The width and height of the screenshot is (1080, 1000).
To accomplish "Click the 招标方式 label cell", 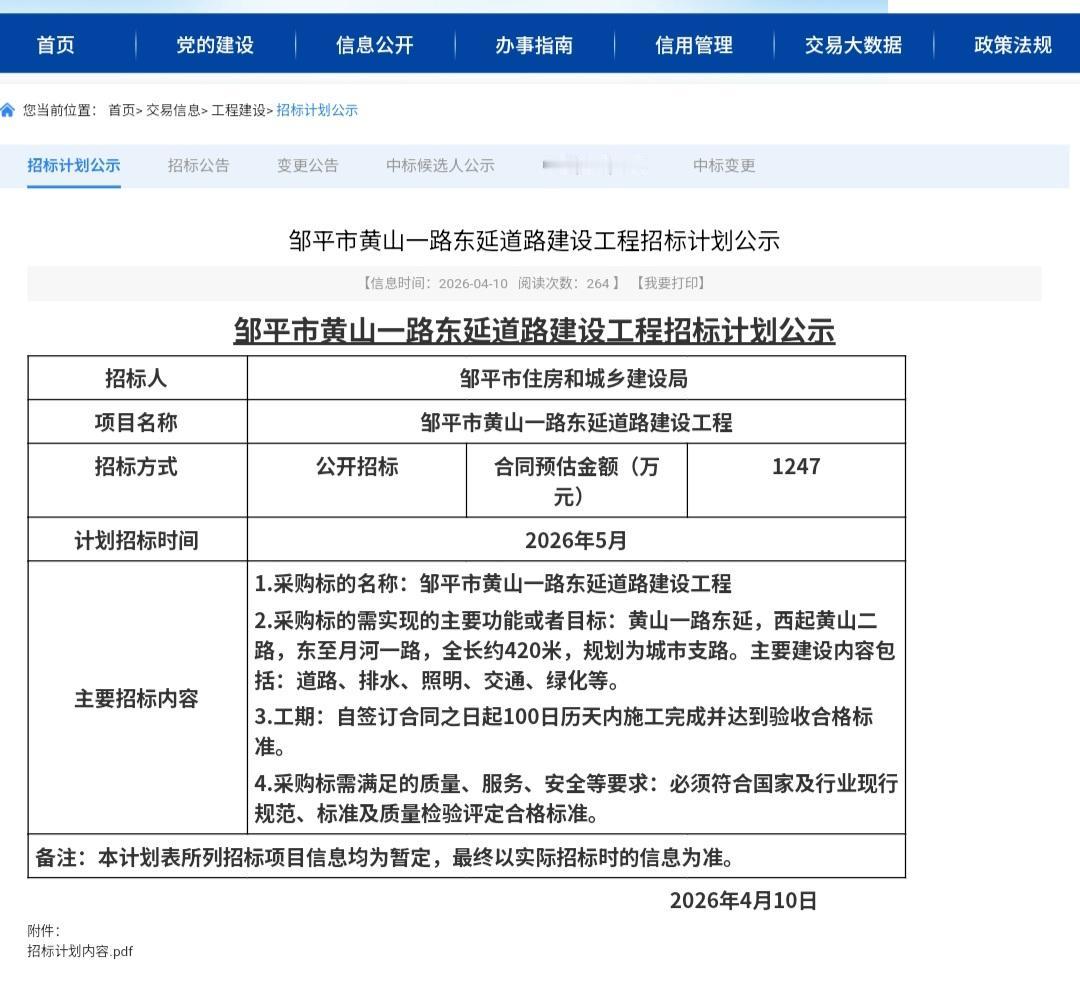I will click(x=137, y=480).
